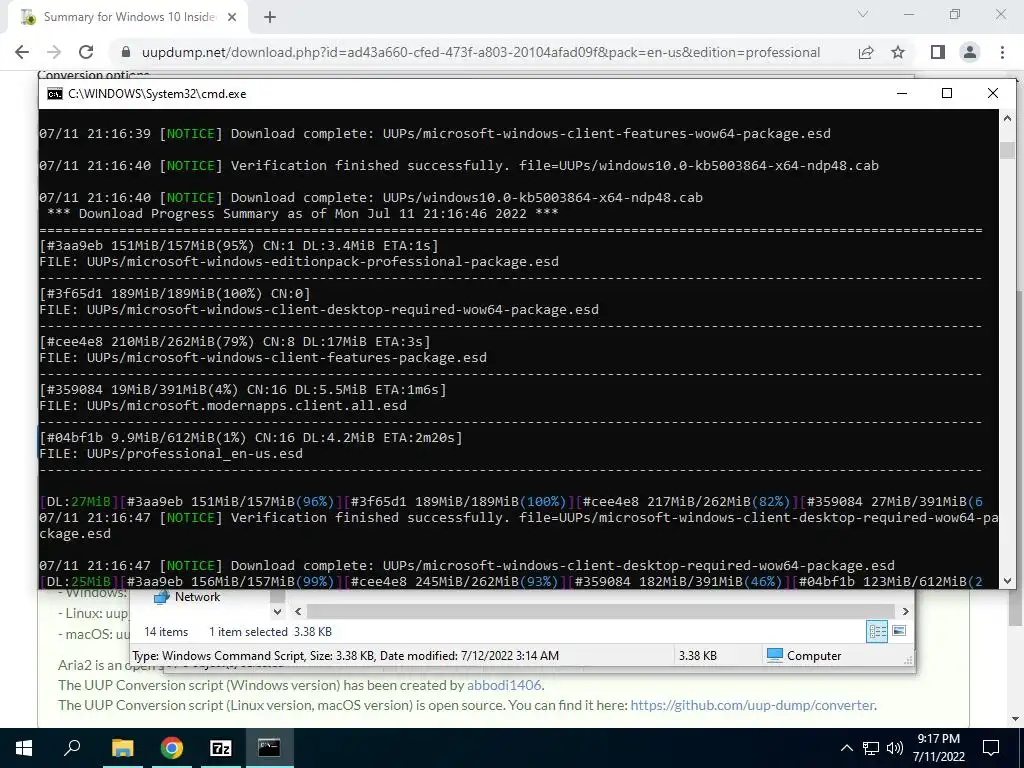Viewport: 1024px width, 768px height.
Task: Open github.com/uup-dump/converter link
Action: point(752,705)
